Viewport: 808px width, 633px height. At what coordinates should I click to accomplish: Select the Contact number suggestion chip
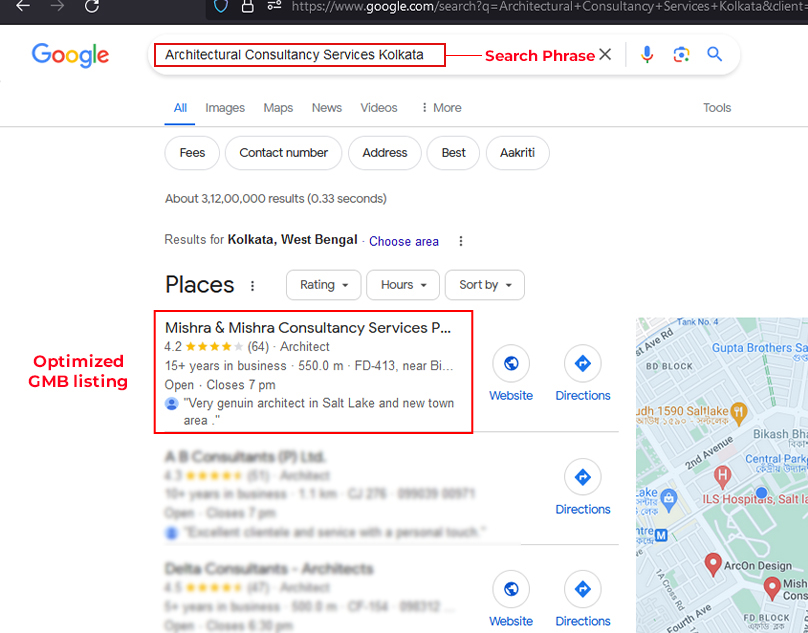point(284,153)
